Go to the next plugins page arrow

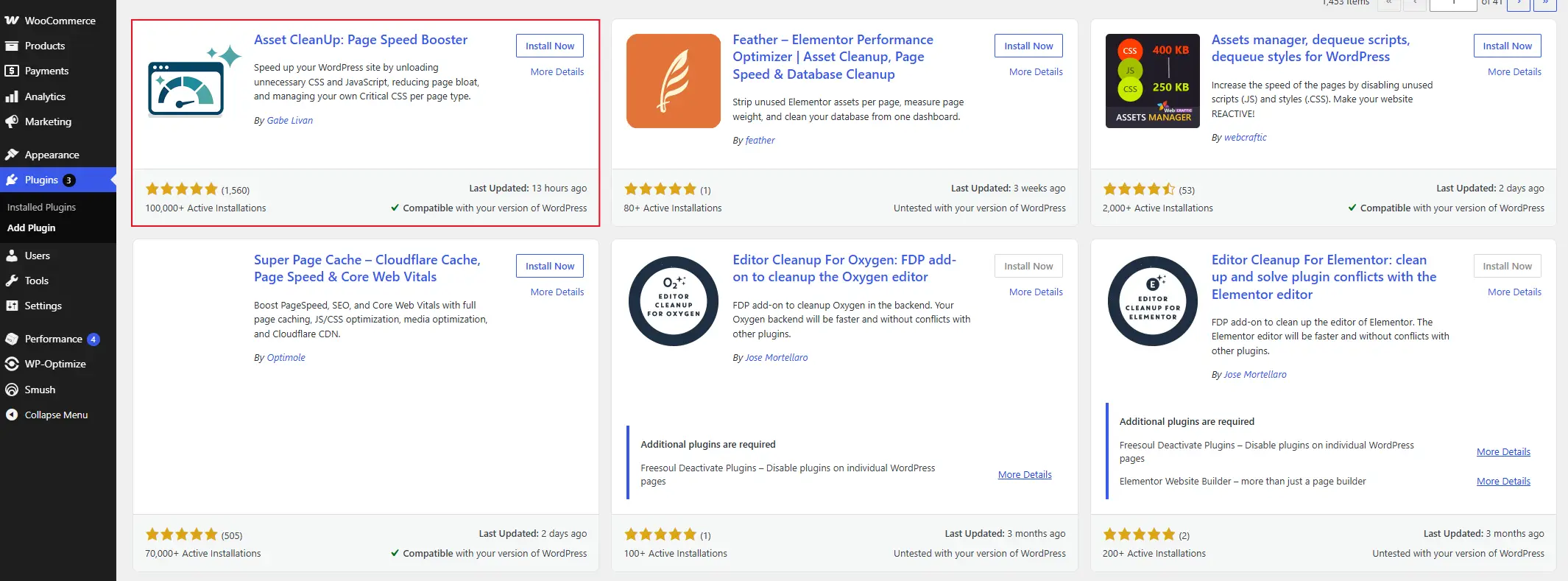tap(1519, 3)
